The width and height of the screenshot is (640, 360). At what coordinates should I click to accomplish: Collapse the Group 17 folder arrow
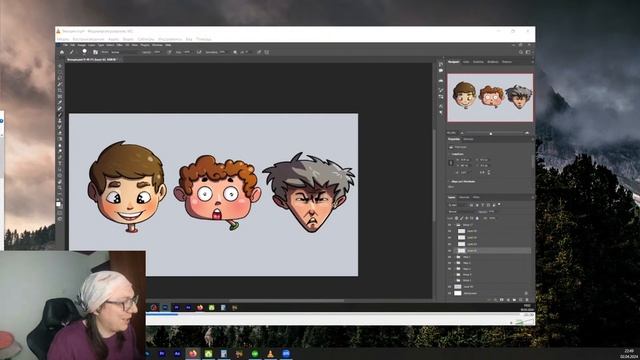coord(454,225)
